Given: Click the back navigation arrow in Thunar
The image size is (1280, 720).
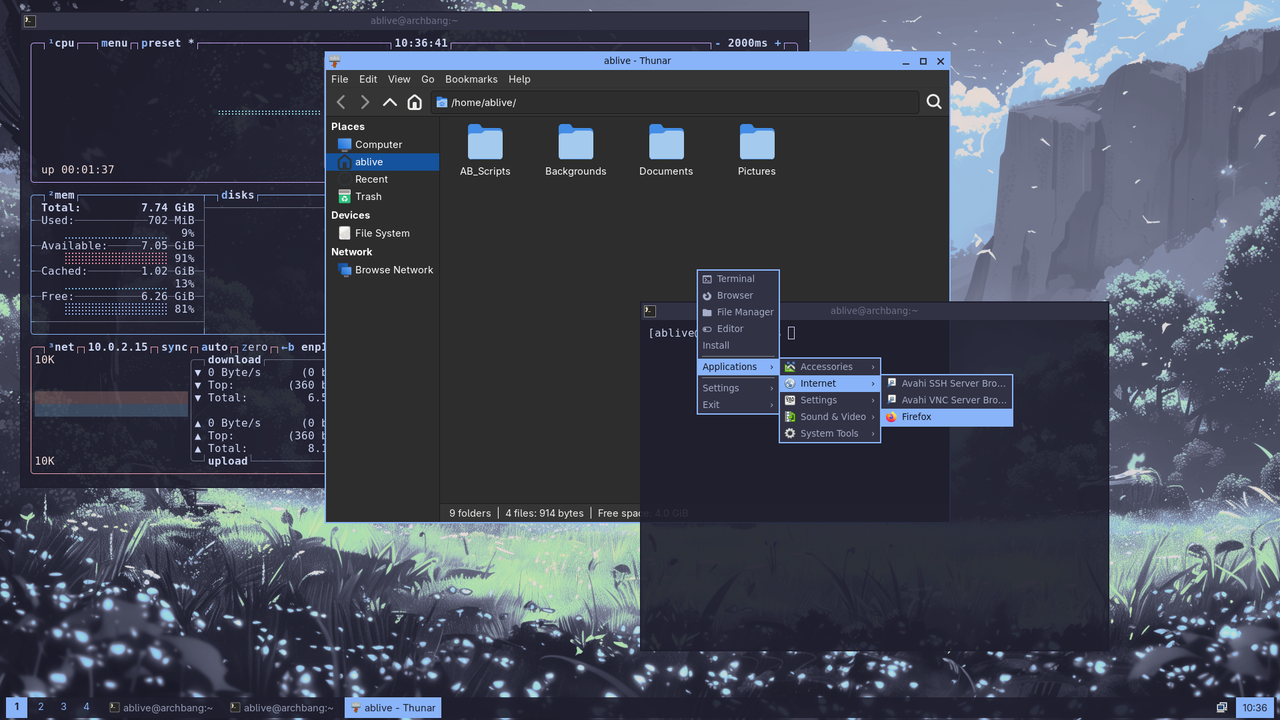Looking at the screenshot, I should click(340, 102).
